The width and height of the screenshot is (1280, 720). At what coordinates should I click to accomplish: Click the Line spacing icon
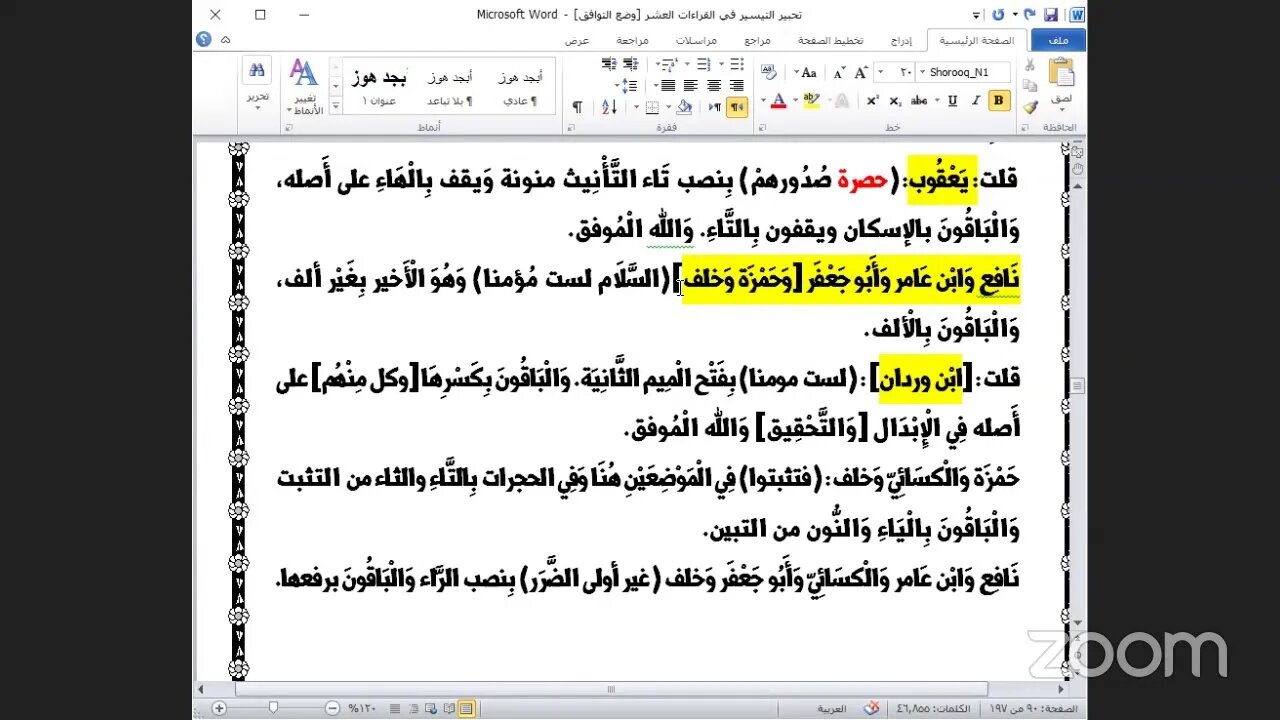pos(631,86)
